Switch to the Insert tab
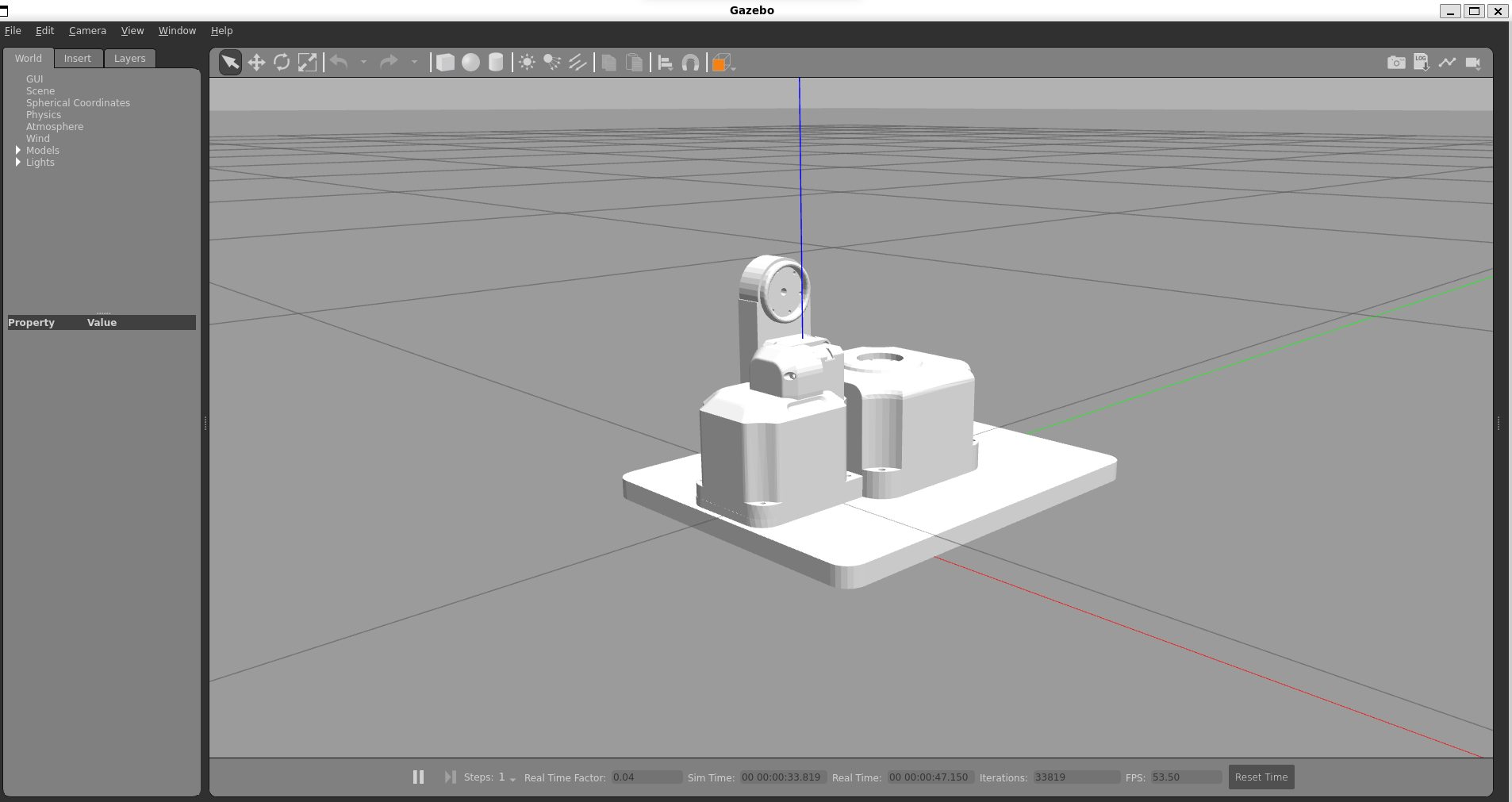 (x=78, y=59)
